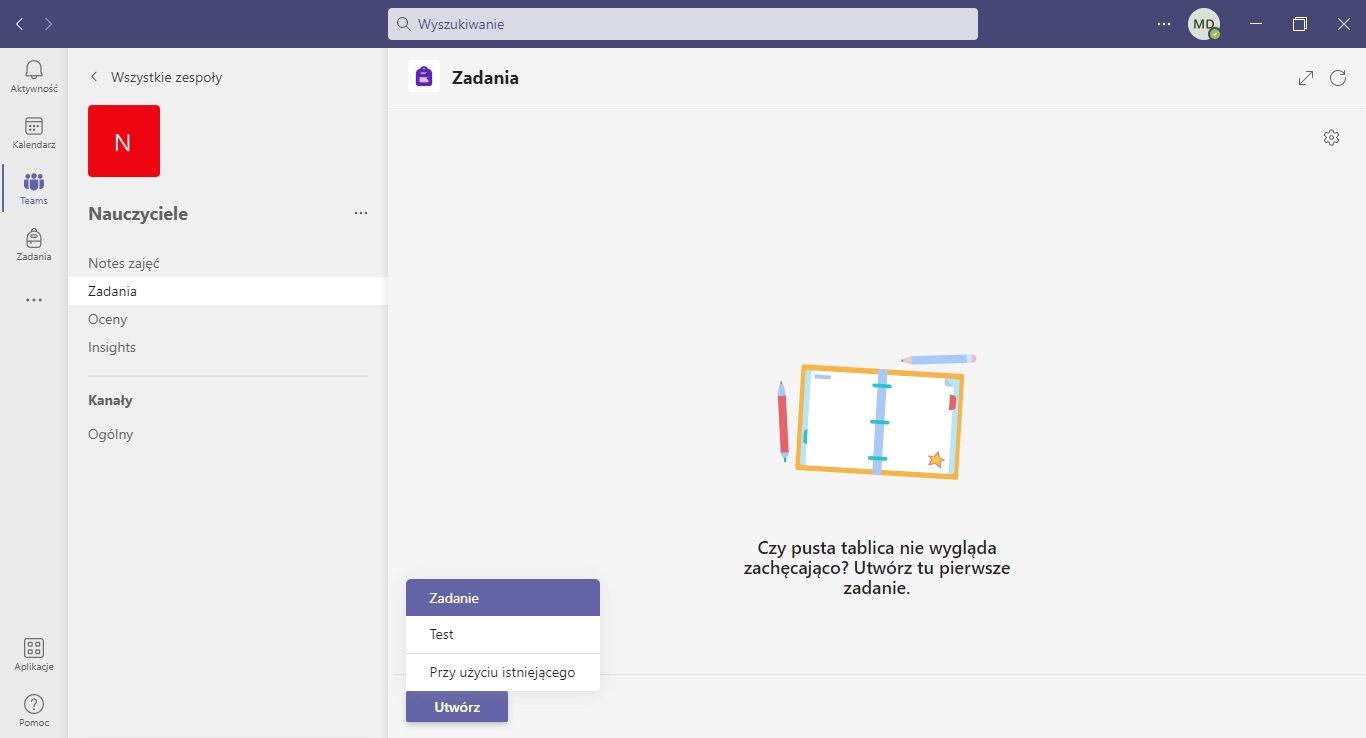Expand the tab to full view
The height and width of the screenshot is (738, 1366).
tap(1306, 78)
